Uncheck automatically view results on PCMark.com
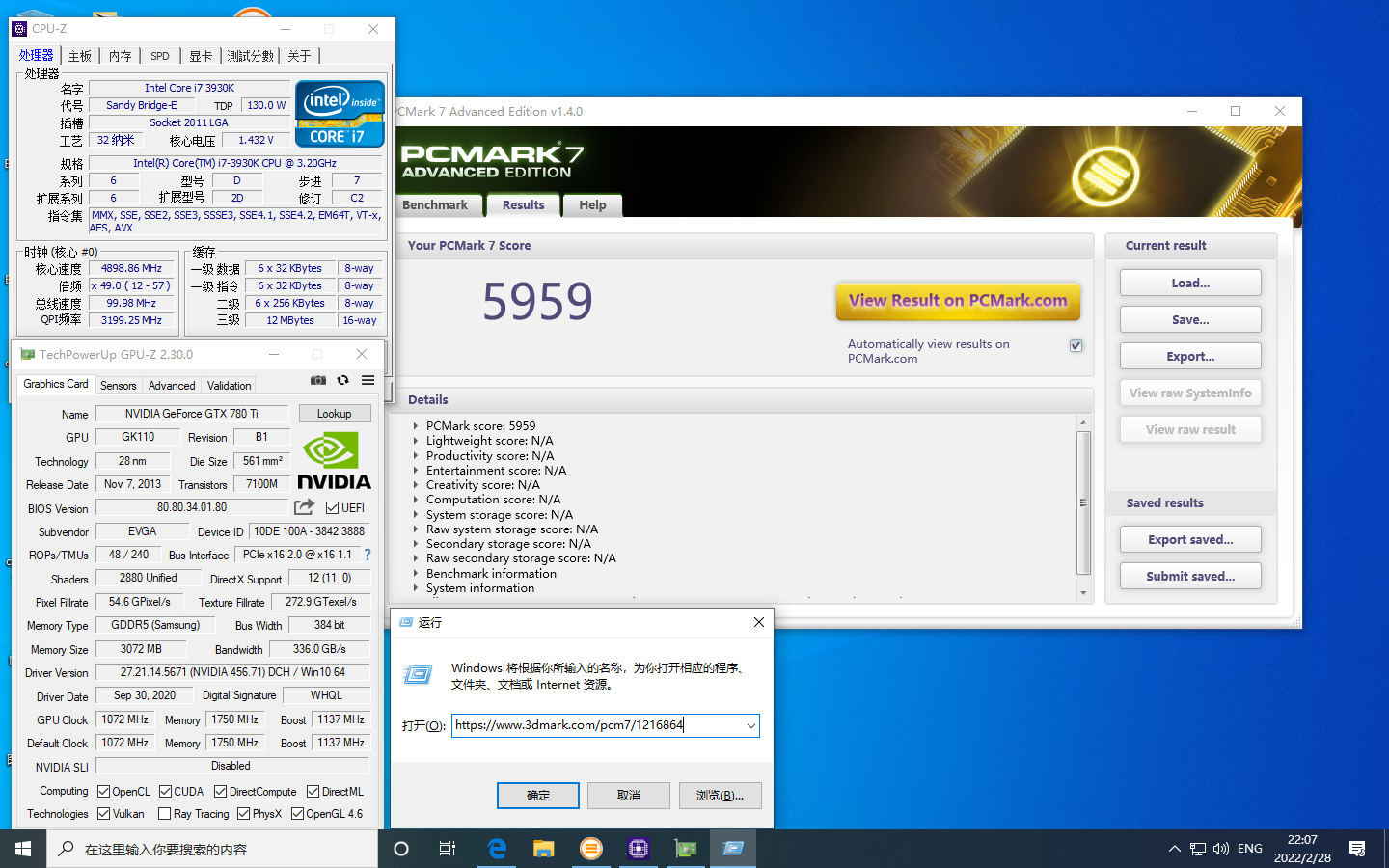The image size is (1389, 868). [1076, 345]
